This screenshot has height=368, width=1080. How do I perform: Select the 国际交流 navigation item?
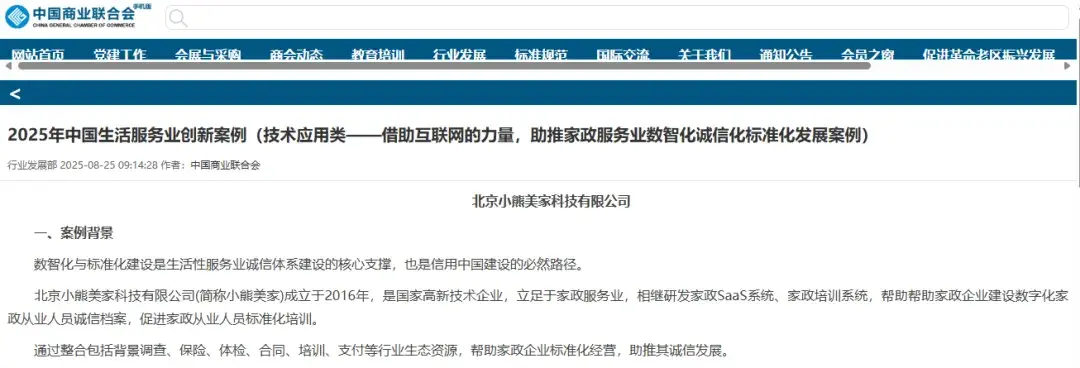click(x=623, y=55)
